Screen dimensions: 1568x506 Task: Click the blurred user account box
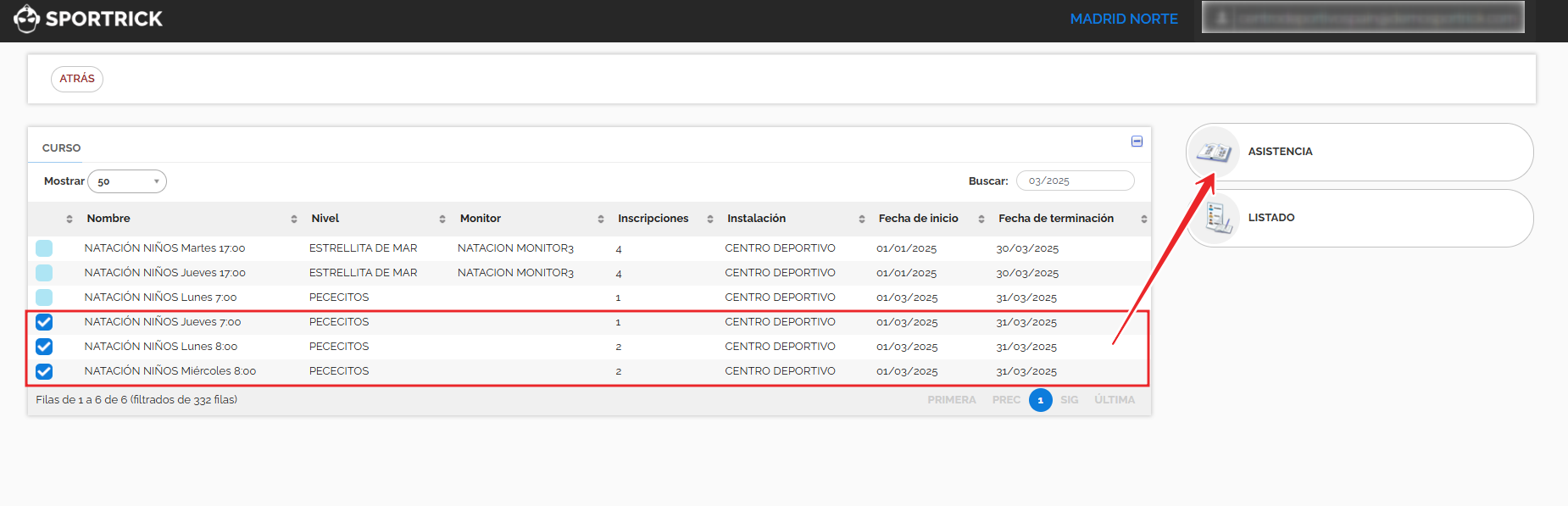pos(1363,17)
